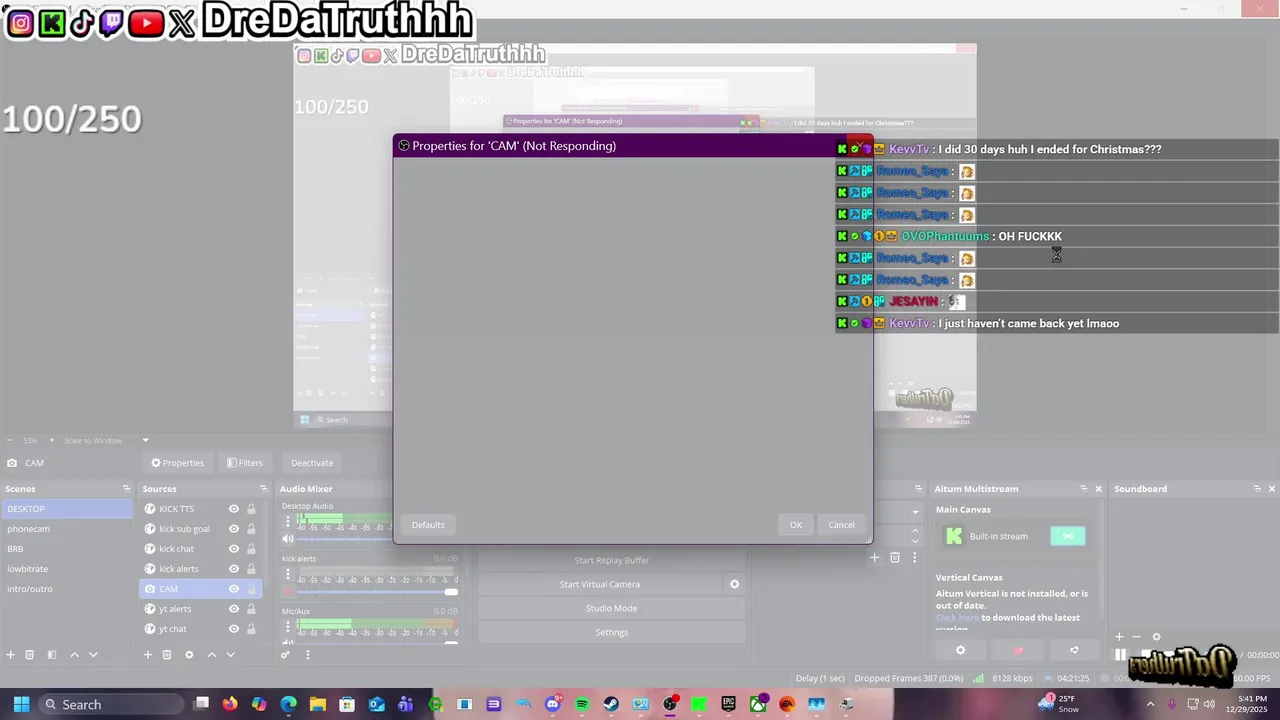
Task: Pause Soundboard playback
Action: click(x=1120, y=655)
